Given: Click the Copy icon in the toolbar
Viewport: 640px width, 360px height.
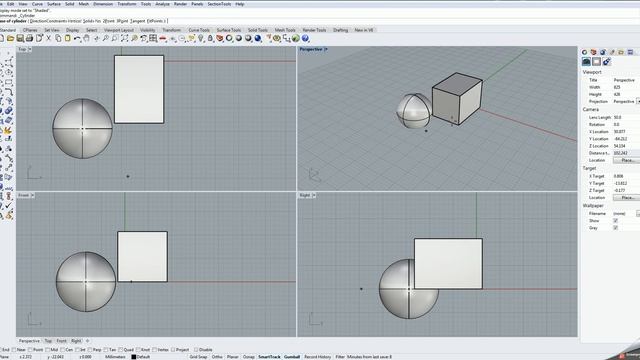Looking at the screenshot, I should [58, 38].
